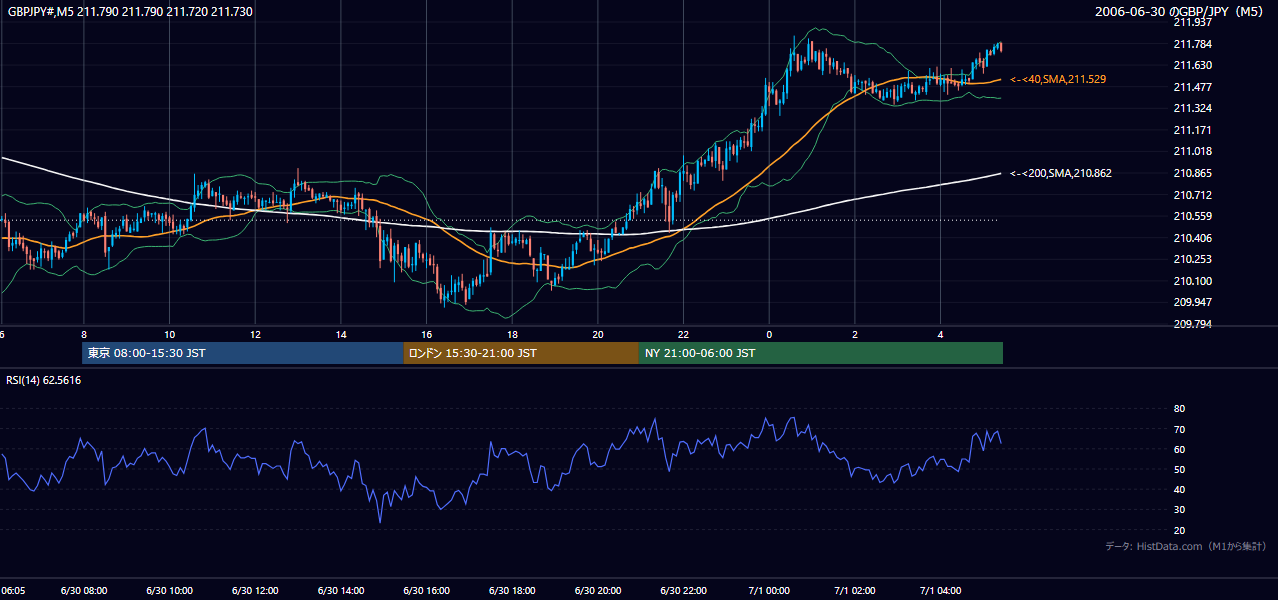Screen dimensions: 1278x600
Task: Click price axis value 211.018
Action: coord(1192,151)
